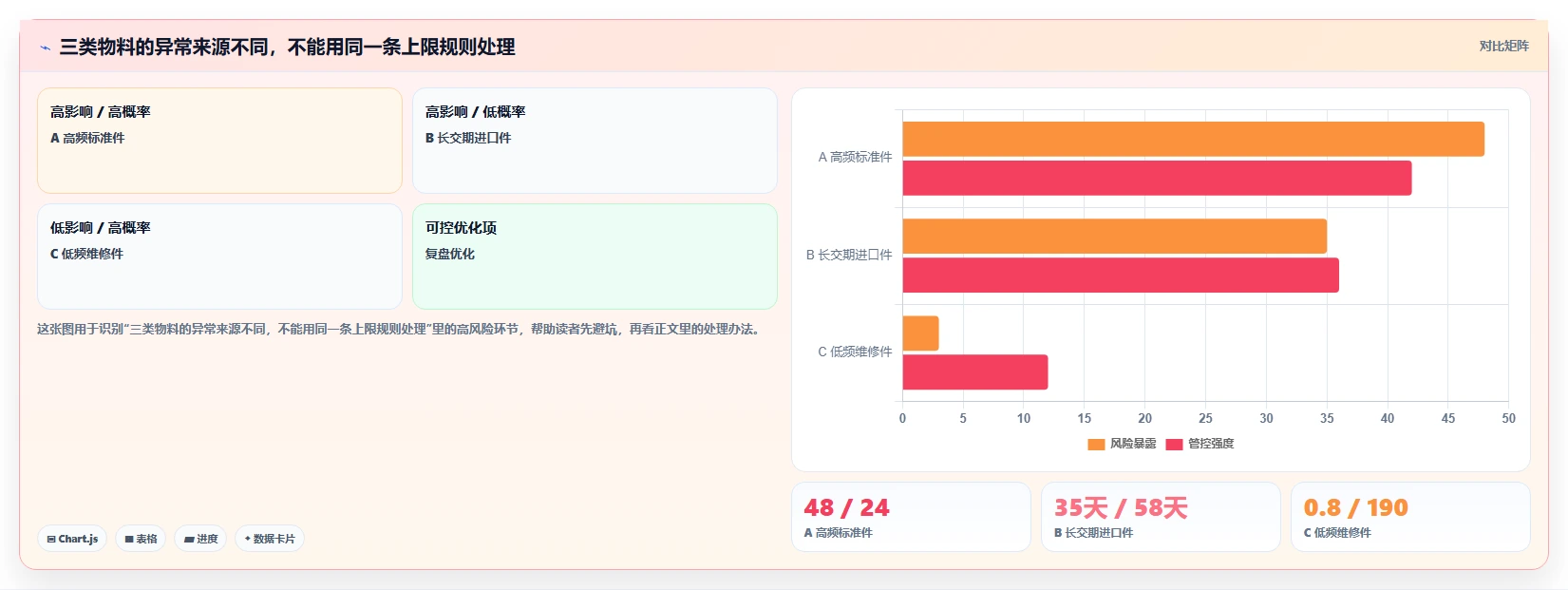The width and height of the screenshot is (1568, 590).
Task: Click the C 低频维修件 chart axis label
Action: (855, 352)
